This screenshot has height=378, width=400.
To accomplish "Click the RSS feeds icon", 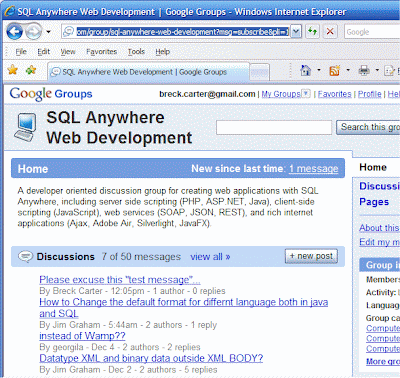I will 334,71.
